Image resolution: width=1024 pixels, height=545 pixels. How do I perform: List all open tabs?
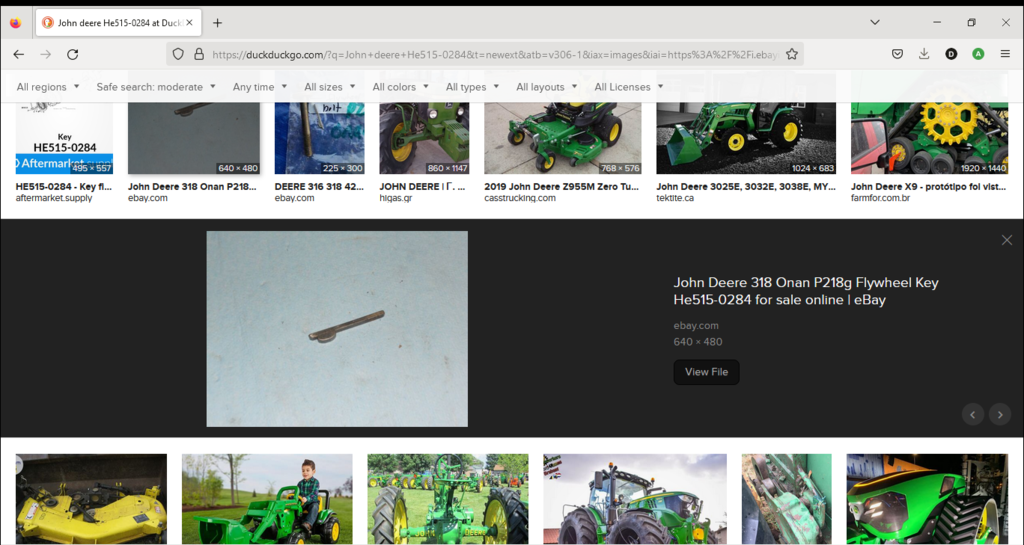tap(874, 22)
